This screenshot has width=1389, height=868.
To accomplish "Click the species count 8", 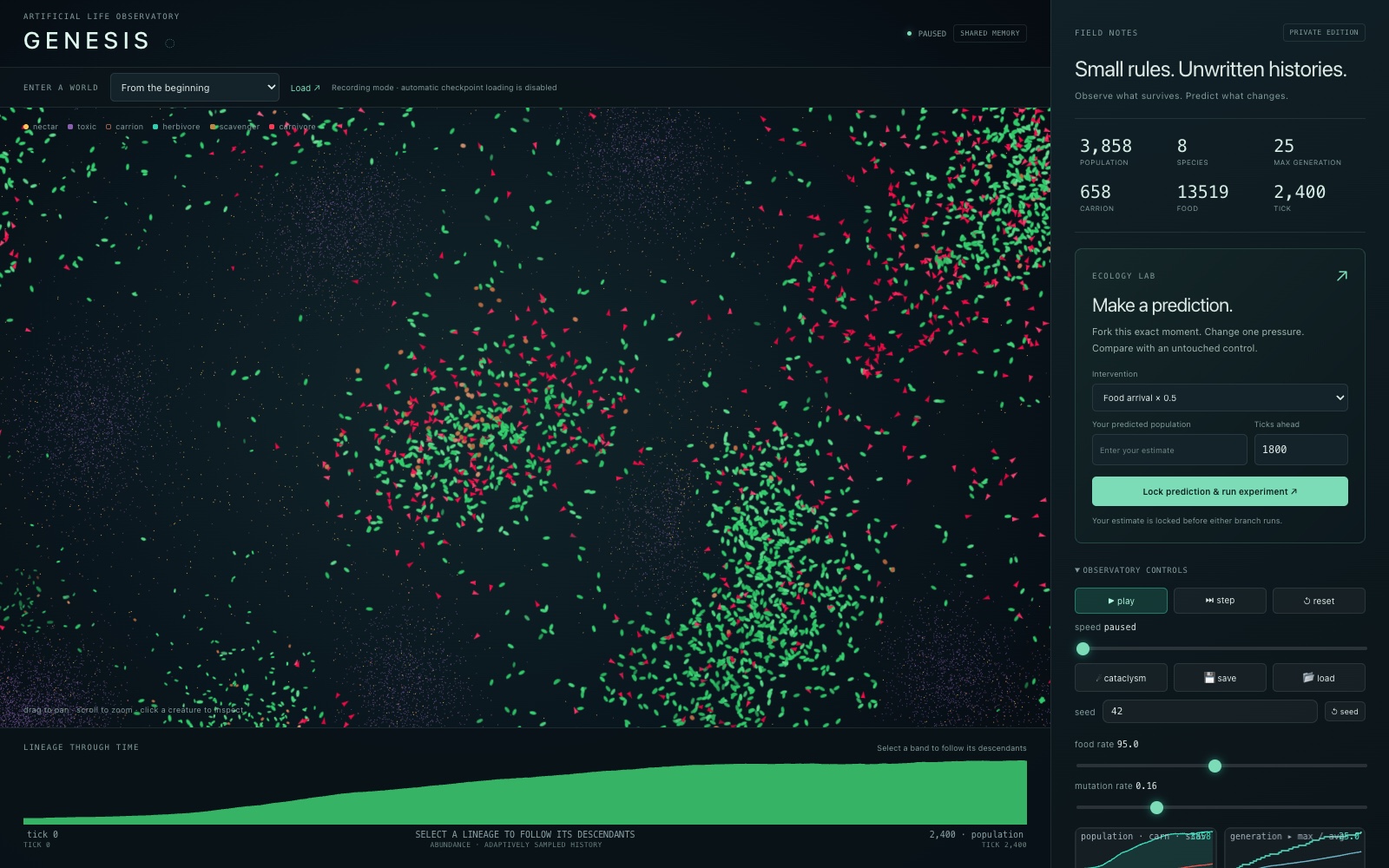I will click(x=1182, y=146).
